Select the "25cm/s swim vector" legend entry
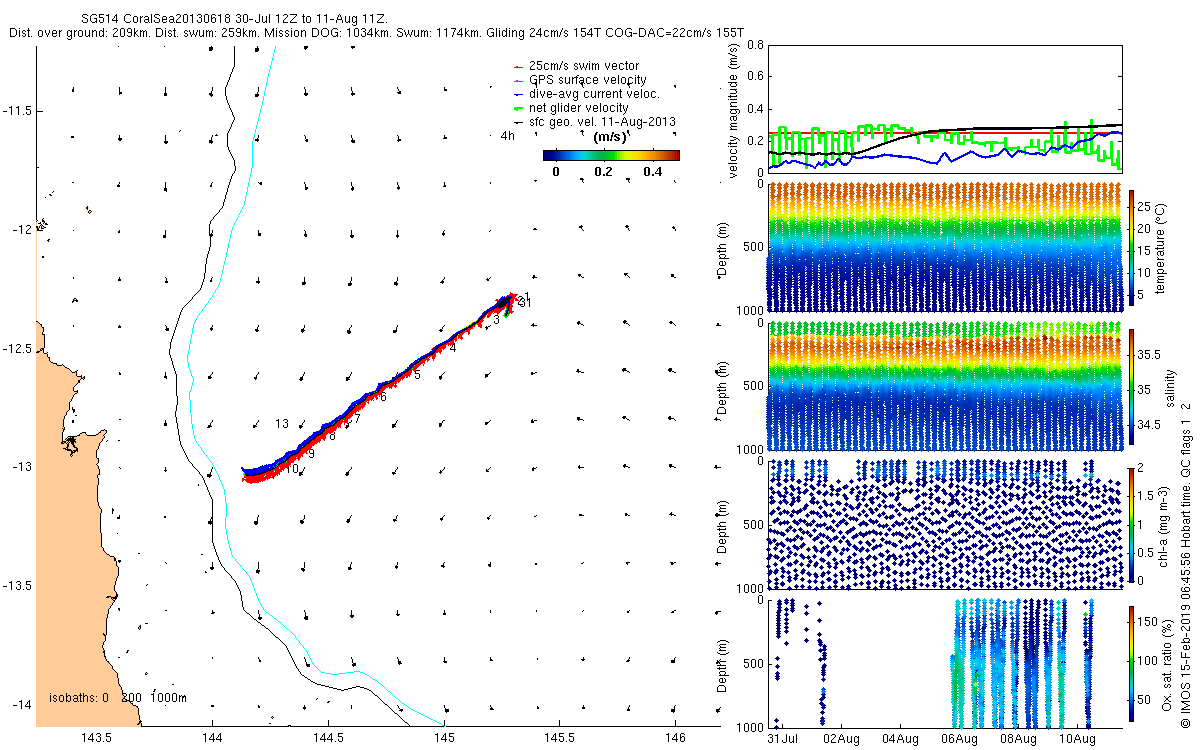The image size is (1200, 750). (x=584, y=66)
